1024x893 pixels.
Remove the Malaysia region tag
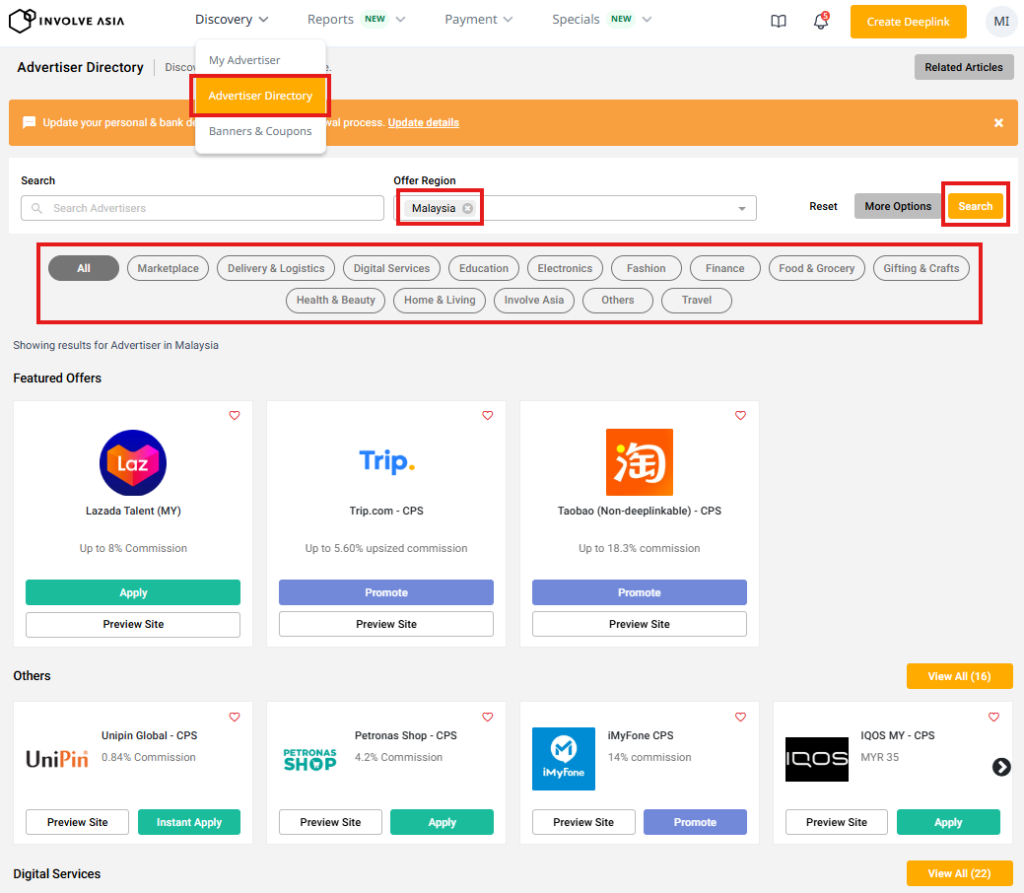click(x=467, y=208)
